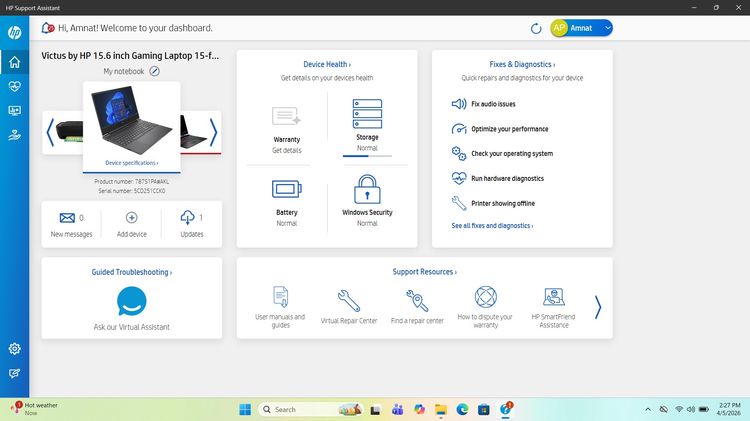This screenshot has width=750, height=421.
Task: Open the Storage icon
Action: (367, 114)
